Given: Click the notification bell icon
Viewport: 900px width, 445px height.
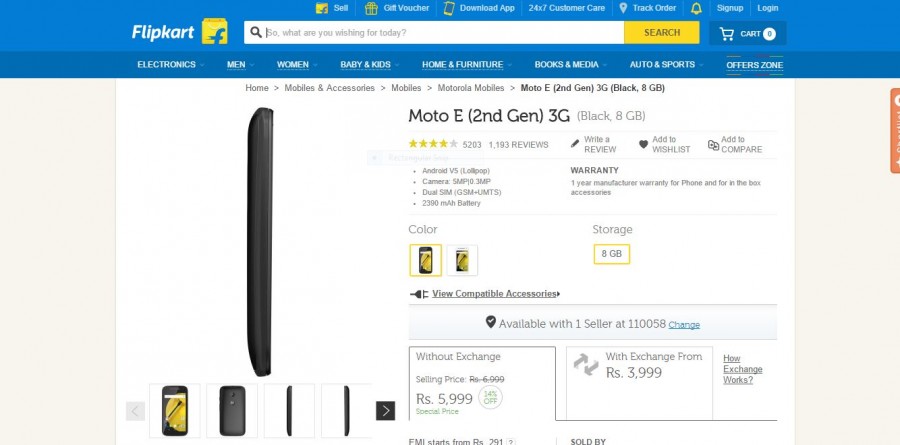Looking at the screenshot, I should click(x=696, y=8).
